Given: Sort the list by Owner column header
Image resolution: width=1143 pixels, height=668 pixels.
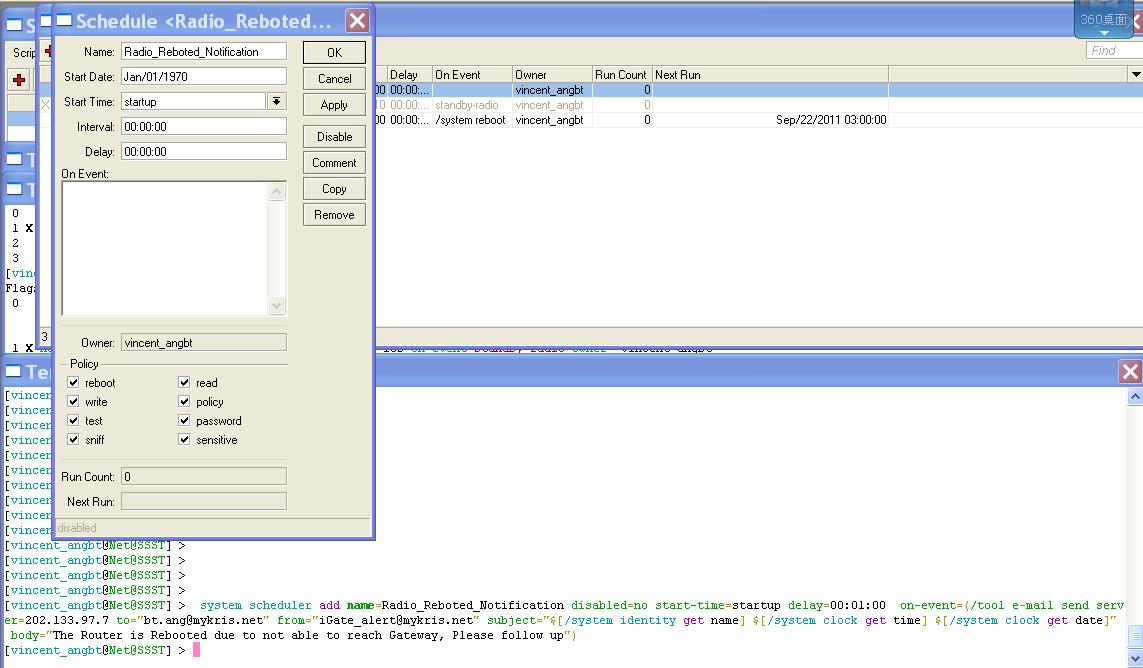Looking at the screenshot, I should [x=552, y=74].
